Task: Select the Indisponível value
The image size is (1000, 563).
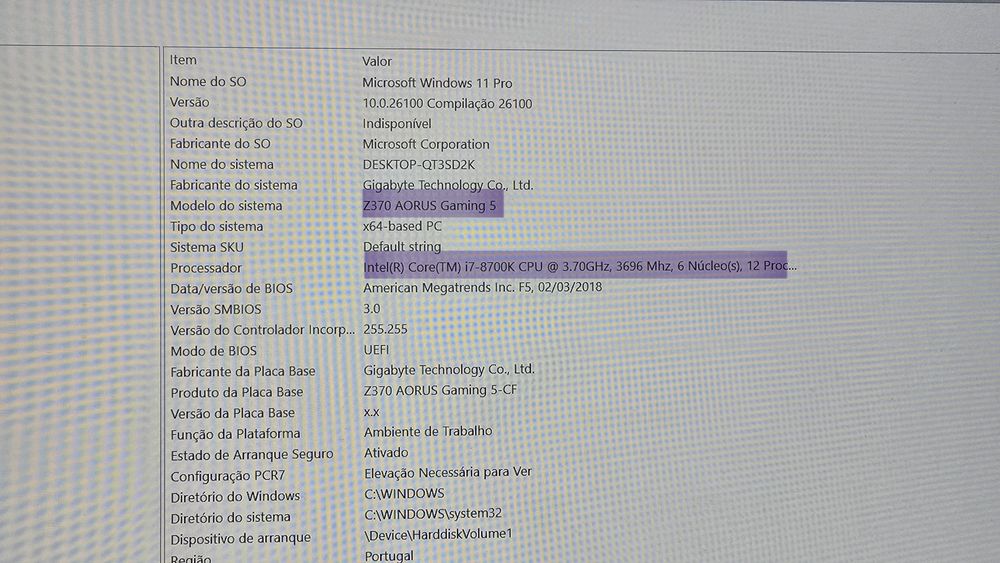Action: click(x=397, y=124)
